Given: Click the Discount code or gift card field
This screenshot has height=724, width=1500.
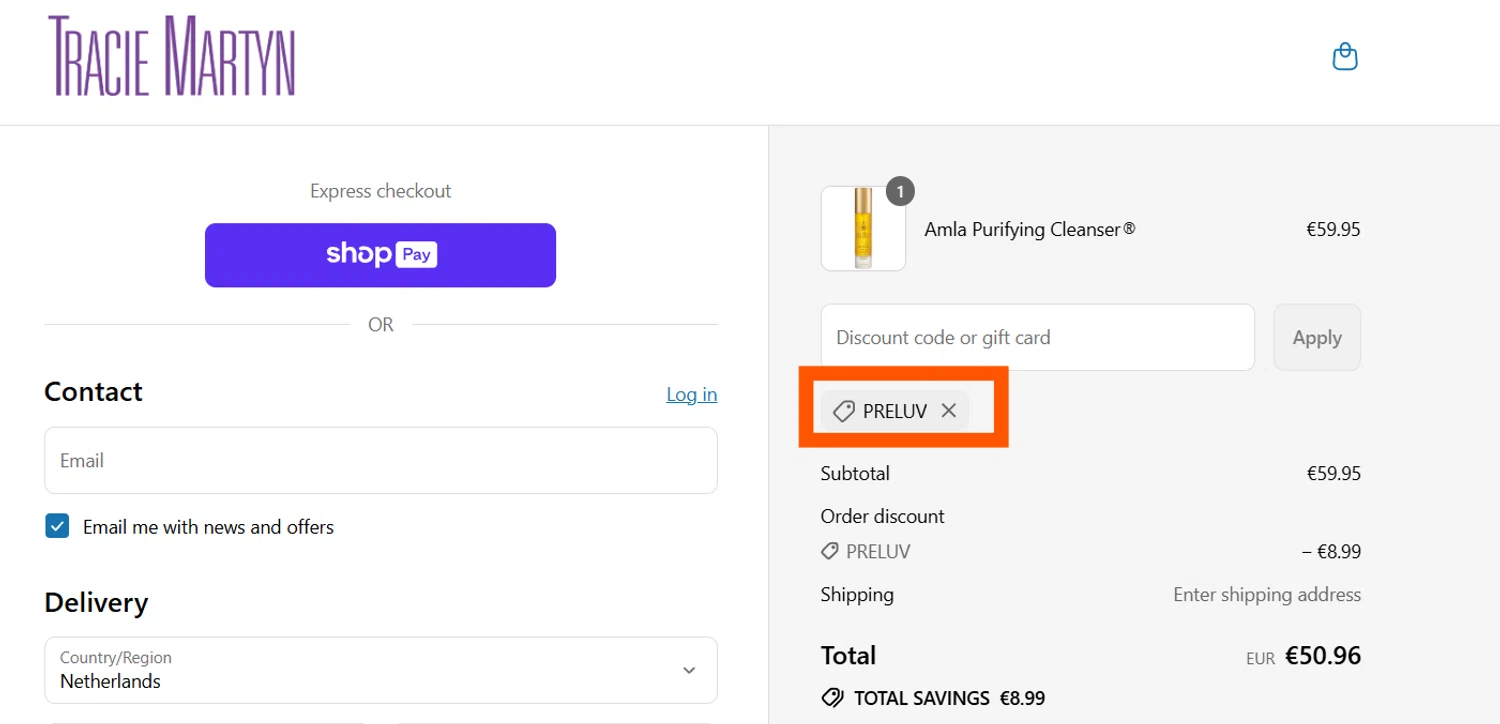Looking at the screenshot, I should pos(1037,337).
